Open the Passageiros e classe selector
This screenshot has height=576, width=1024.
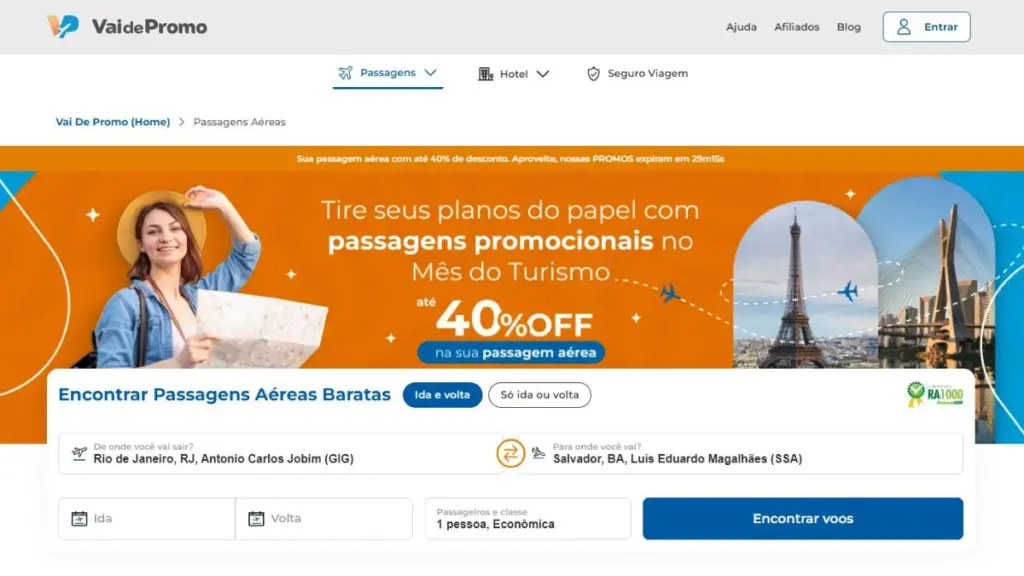[x=528, y=519]
